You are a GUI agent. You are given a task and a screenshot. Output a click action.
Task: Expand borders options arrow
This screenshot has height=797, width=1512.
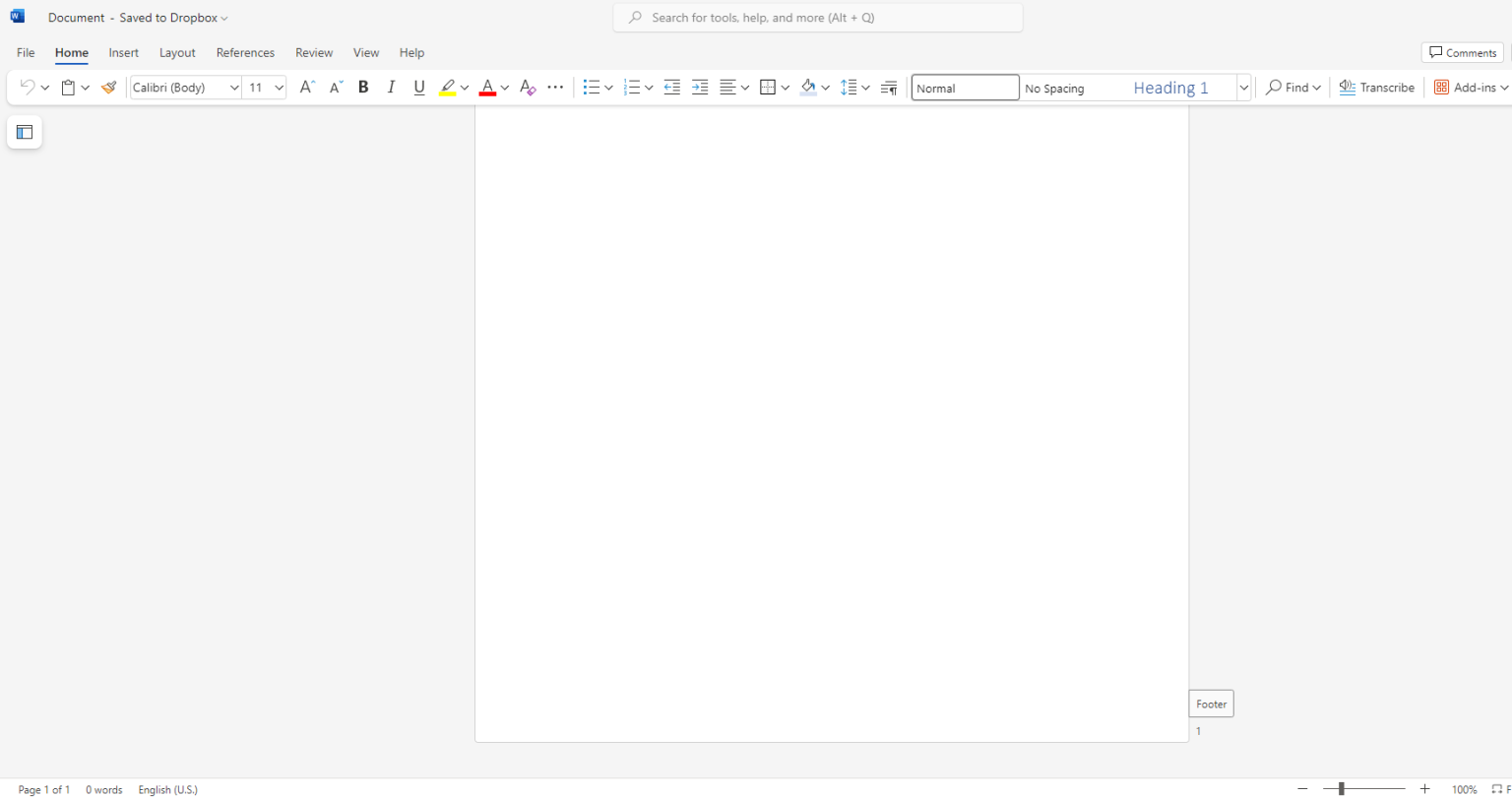click(x=786, y=88)
